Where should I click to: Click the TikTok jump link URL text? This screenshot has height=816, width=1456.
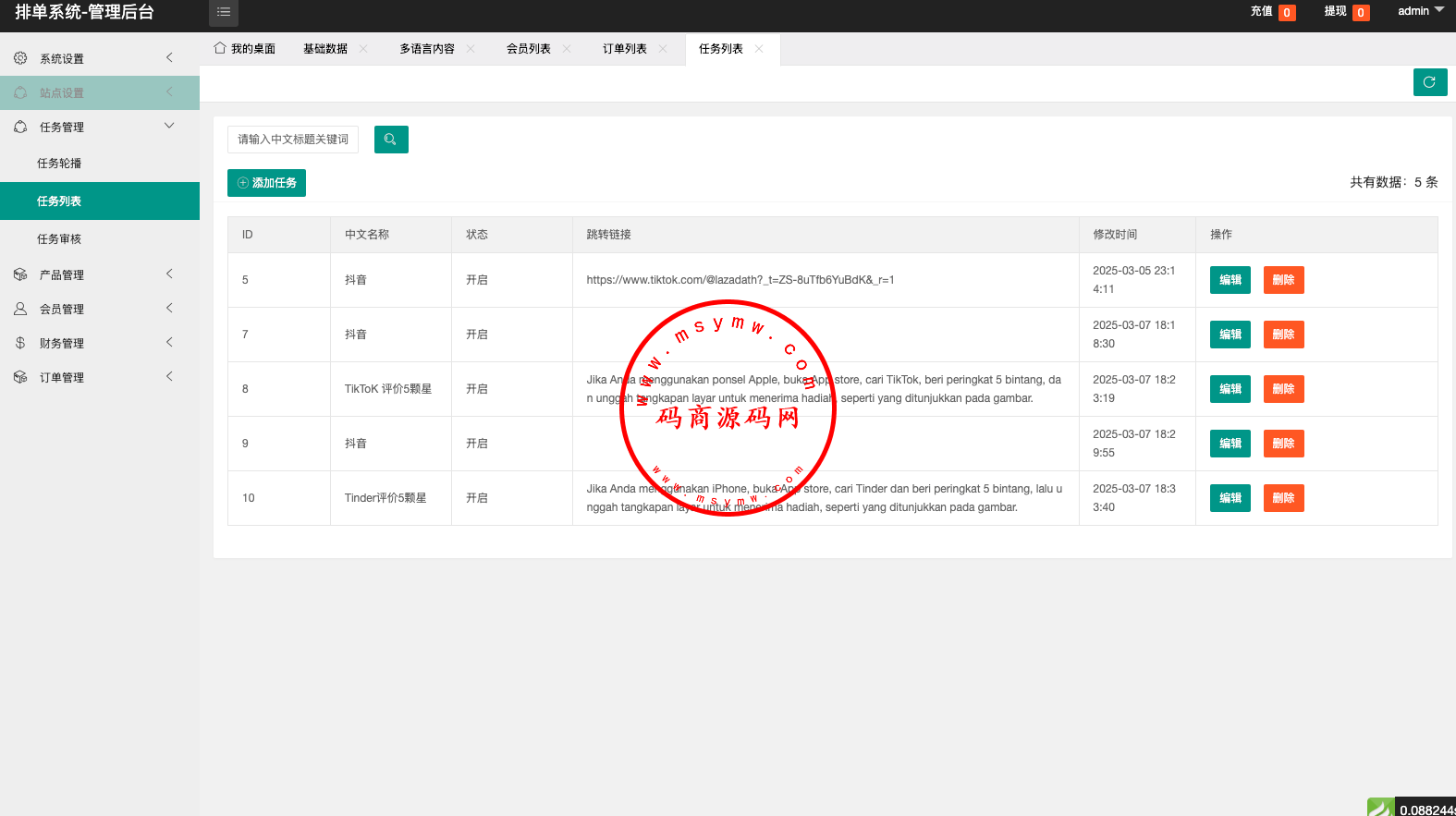(x=740, y=280)
